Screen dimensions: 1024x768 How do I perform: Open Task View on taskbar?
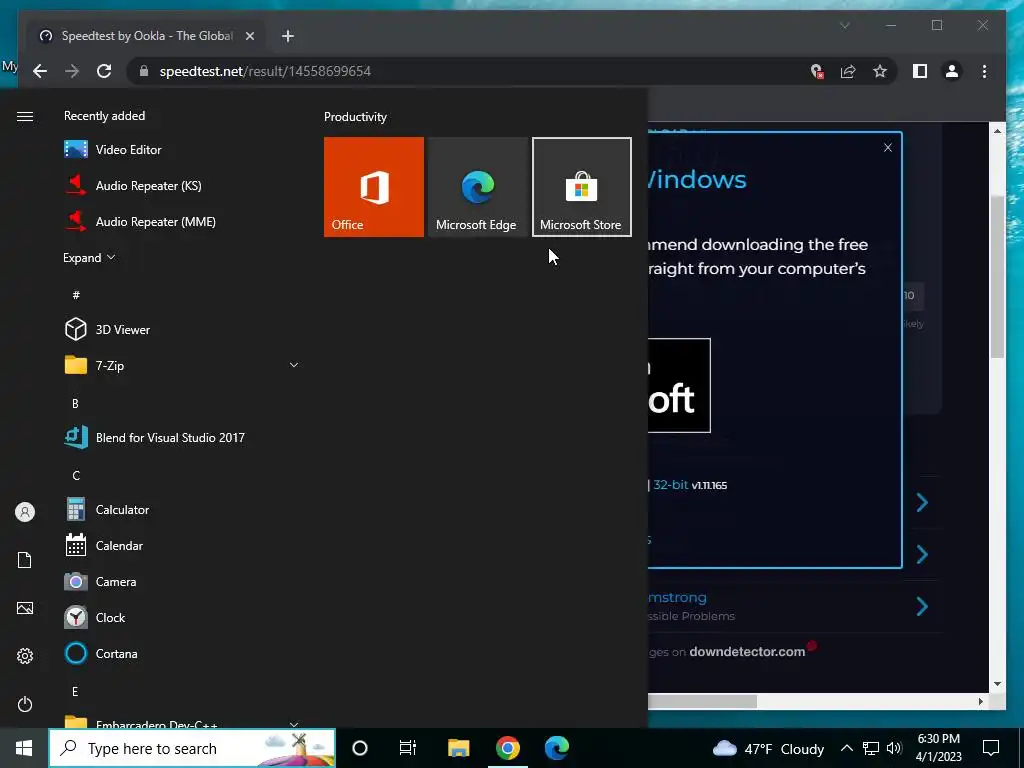coord(408,748)
